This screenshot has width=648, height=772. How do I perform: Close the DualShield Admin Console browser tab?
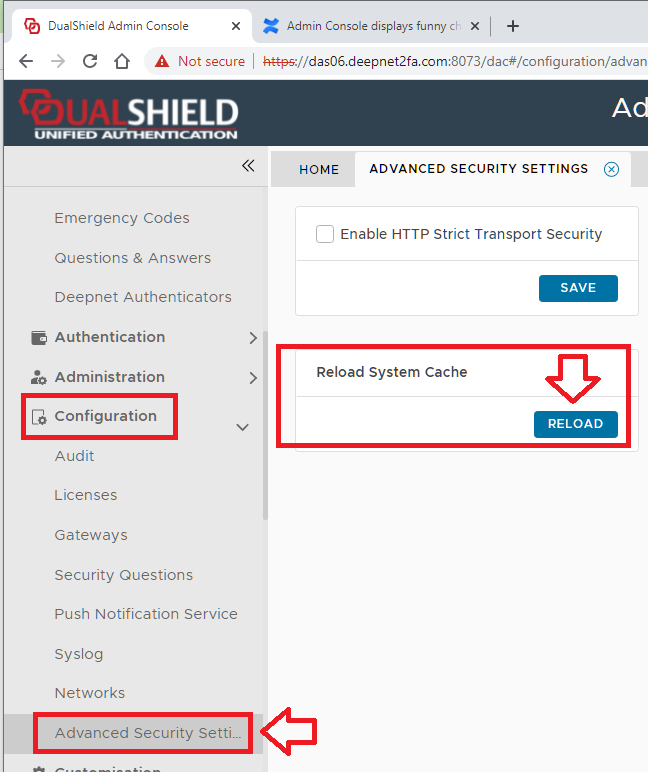pos(235,26)
